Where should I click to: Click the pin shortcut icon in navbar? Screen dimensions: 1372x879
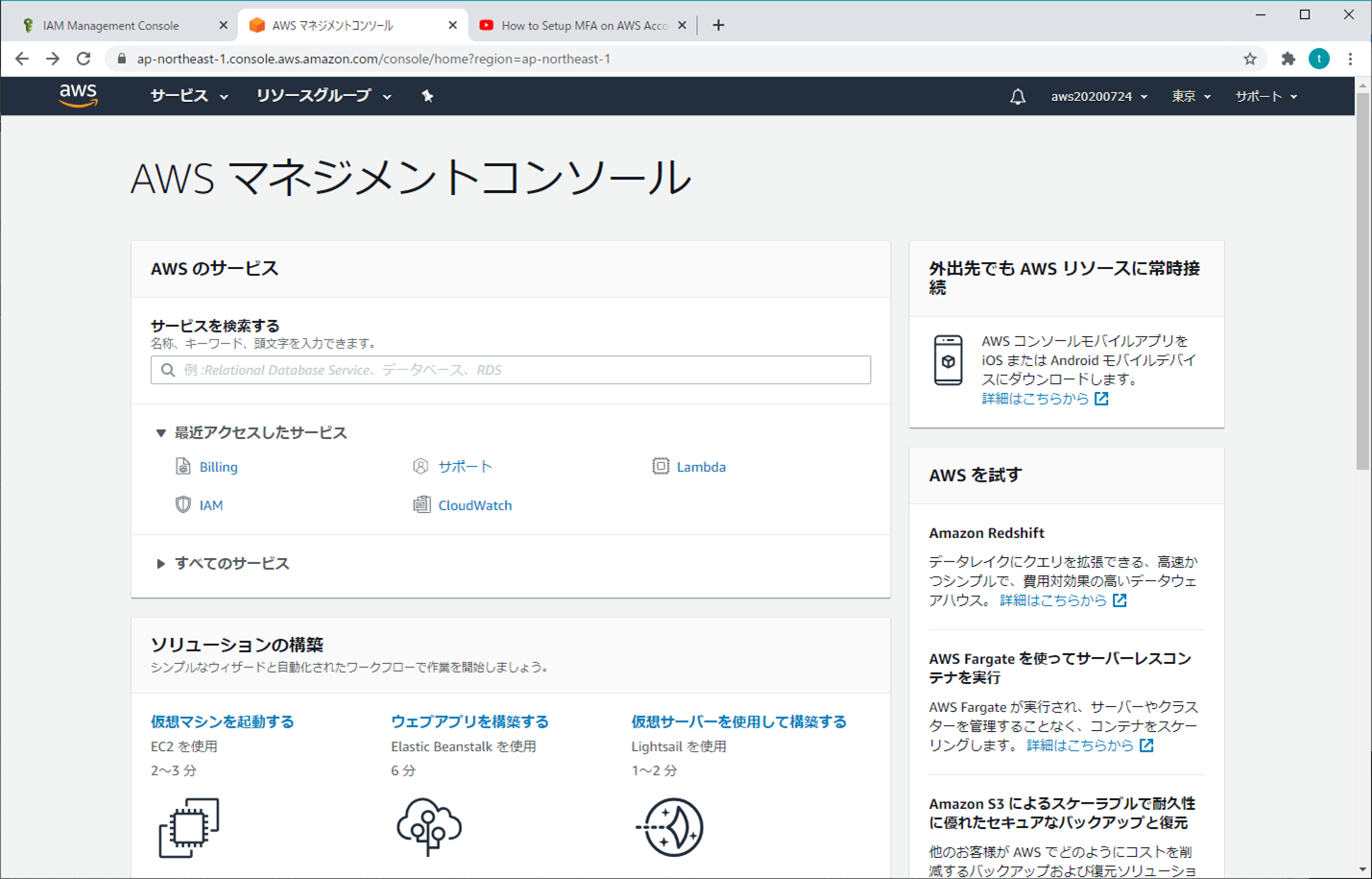[427, 96]
